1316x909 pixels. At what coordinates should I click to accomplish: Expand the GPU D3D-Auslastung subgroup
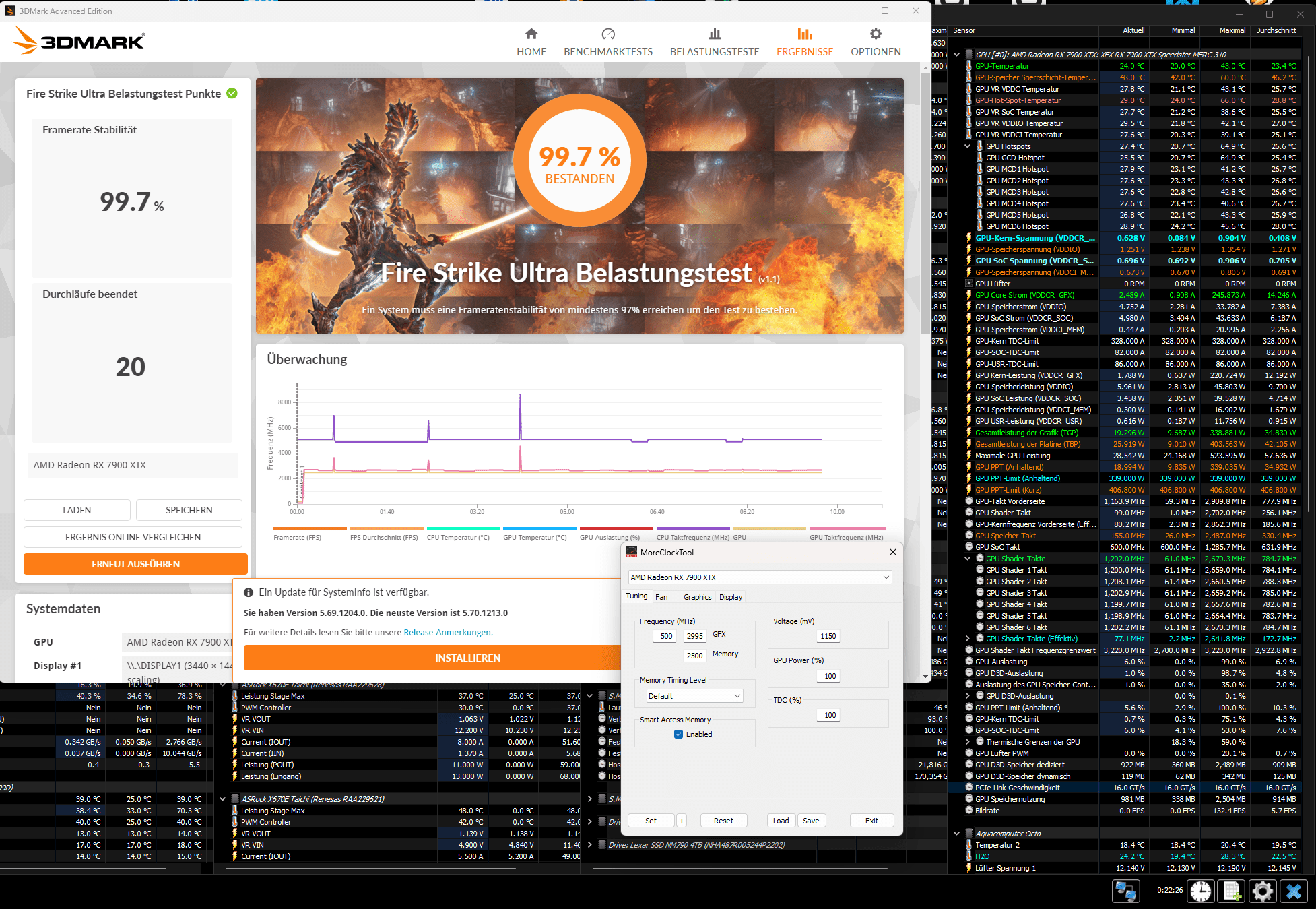(968, 696)
